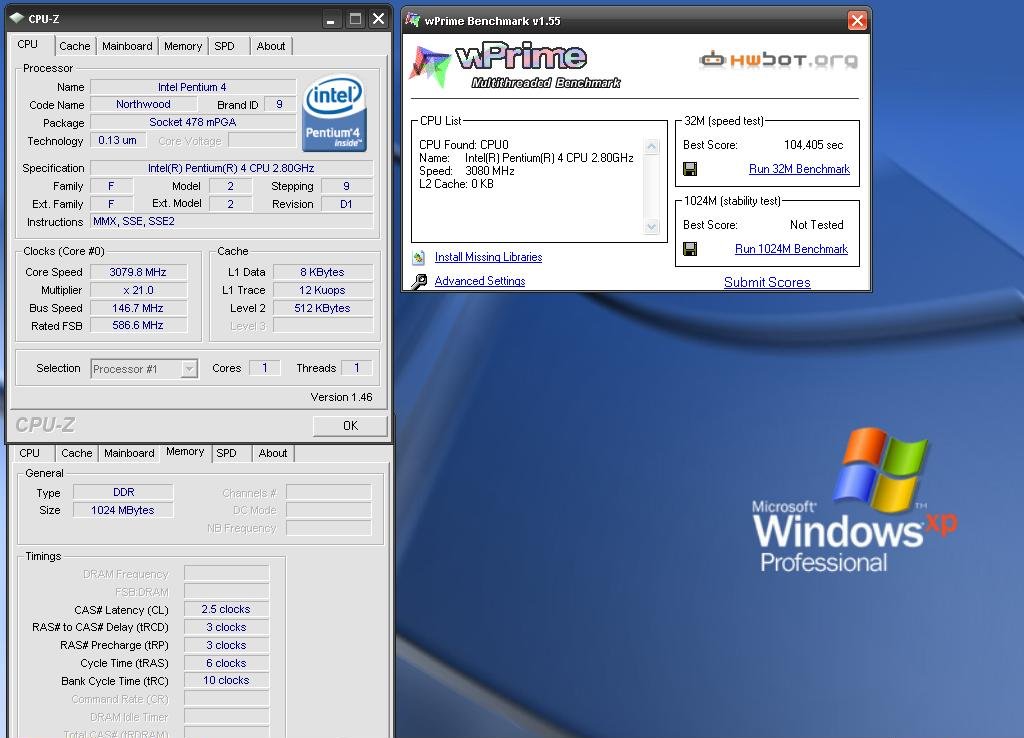1024x738 pixels.
Task: Select the Mainboard tab in lower CPU-Z window
Action: (129, 453)
